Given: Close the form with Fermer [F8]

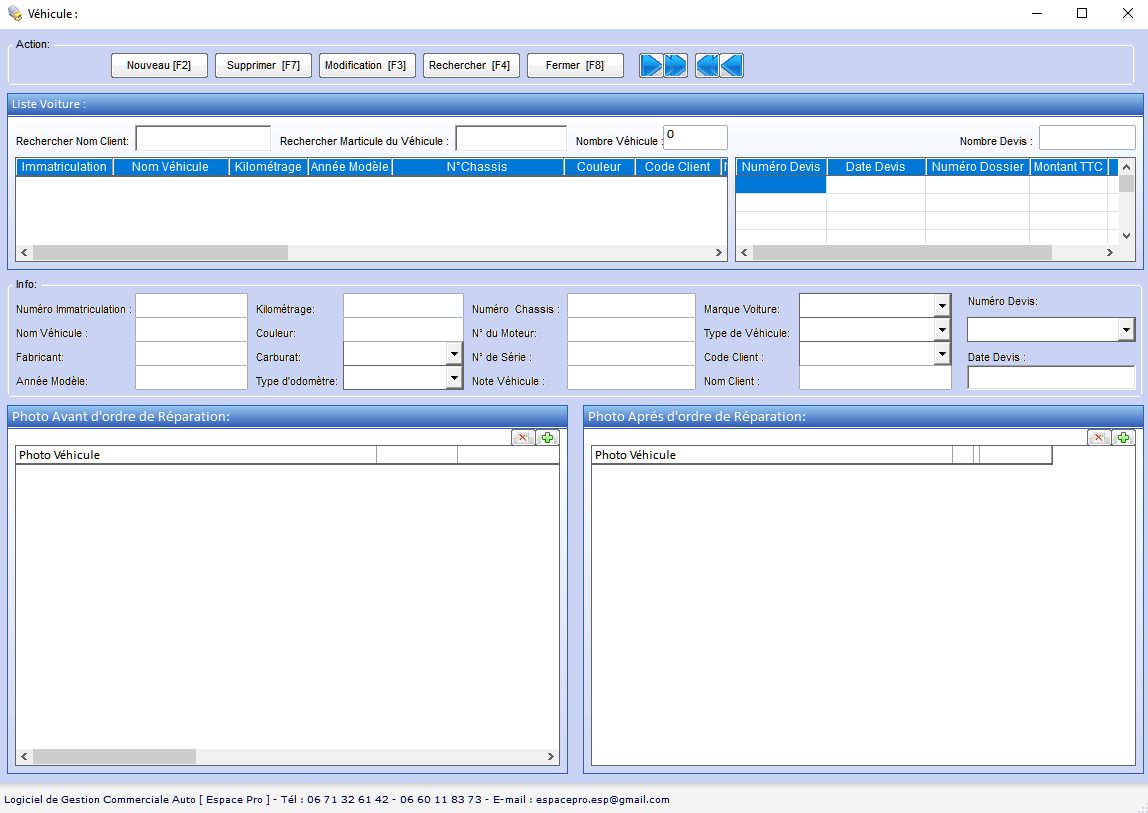Looking at the screenshot, I should 575,65.
